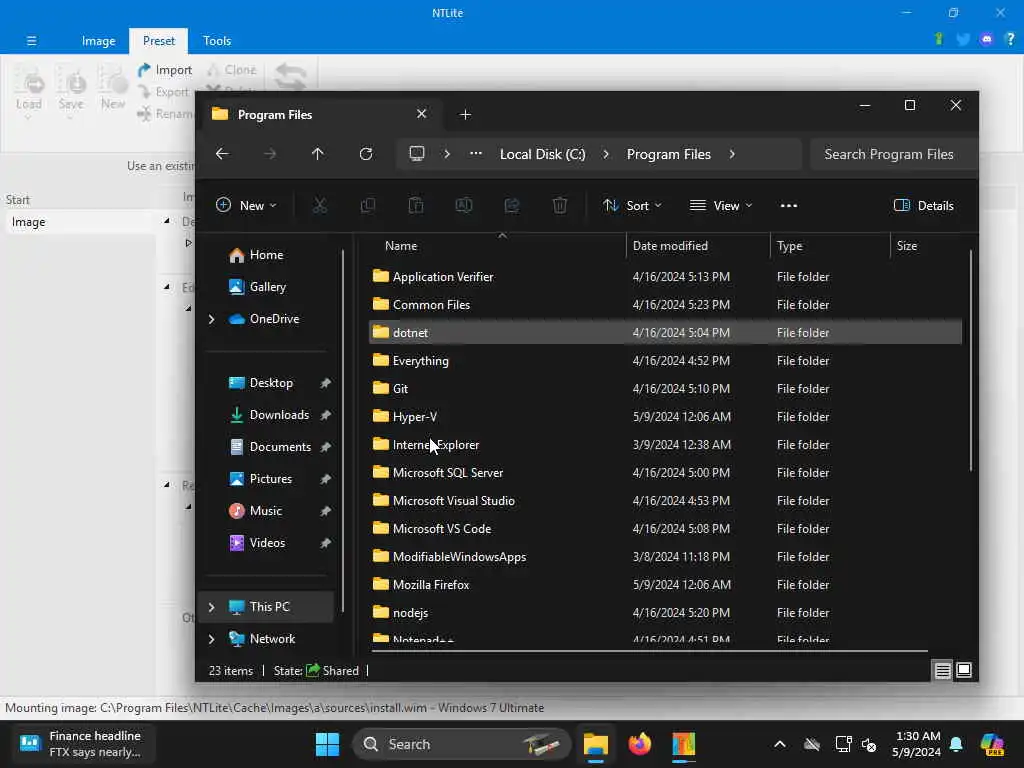Select the Program Files Explorer tab
Viewport: 1024px width, 768px height.
coord(322,115)
